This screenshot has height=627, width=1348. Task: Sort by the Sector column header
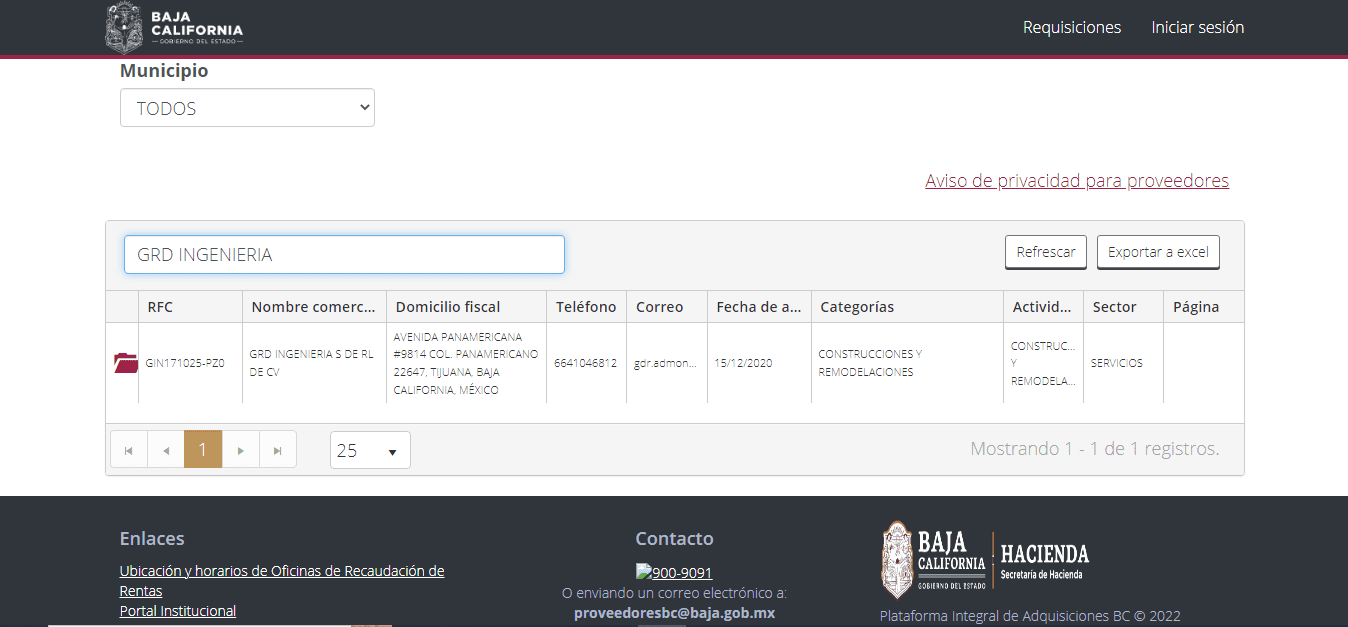(1123, 307)
